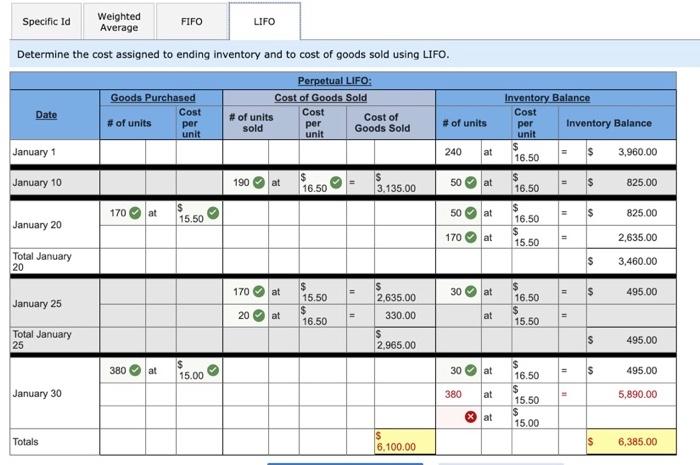Edit January 30 goods purchased units 380

click(123, 370)
